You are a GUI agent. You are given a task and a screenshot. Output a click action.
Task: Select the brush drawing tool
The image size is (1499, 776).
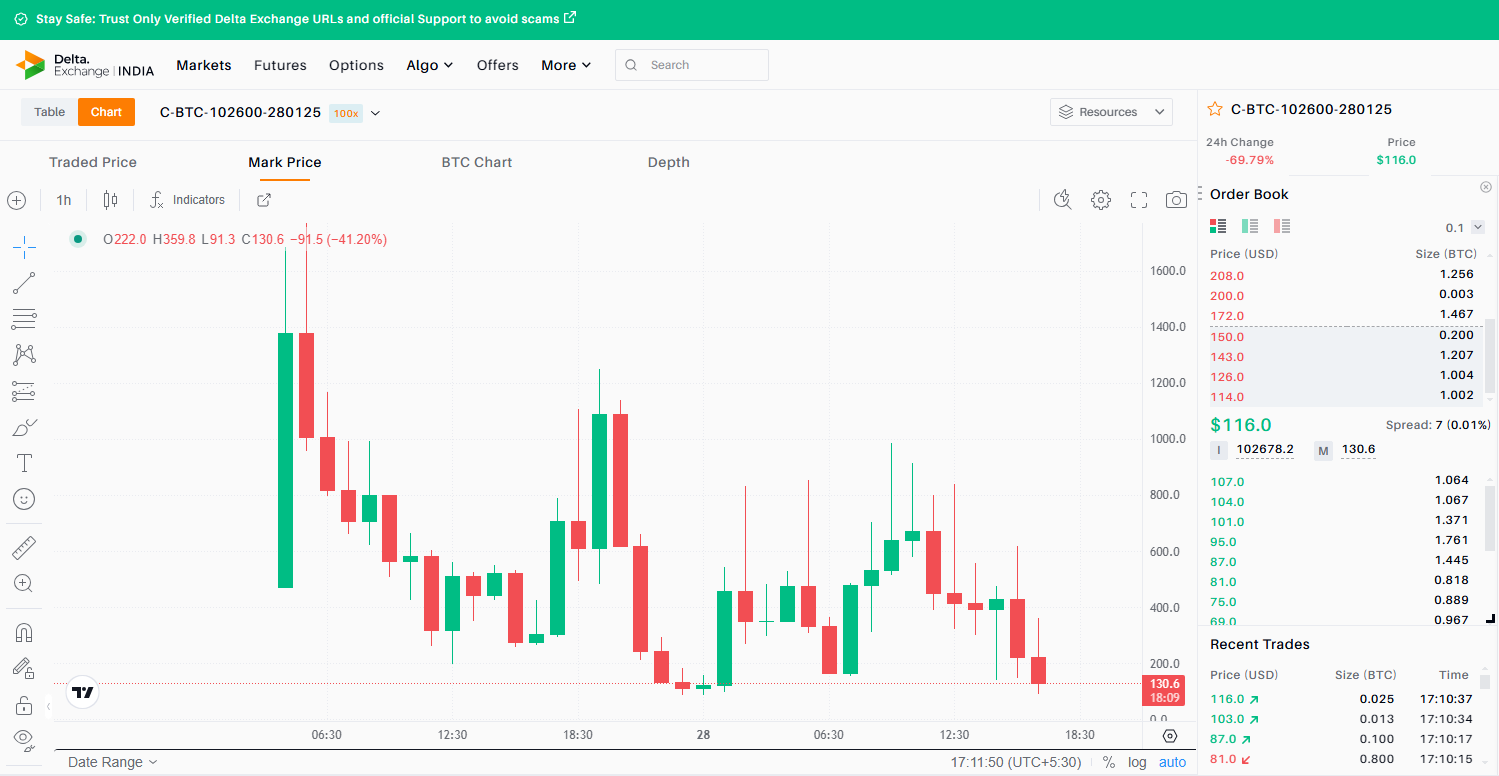24,427
